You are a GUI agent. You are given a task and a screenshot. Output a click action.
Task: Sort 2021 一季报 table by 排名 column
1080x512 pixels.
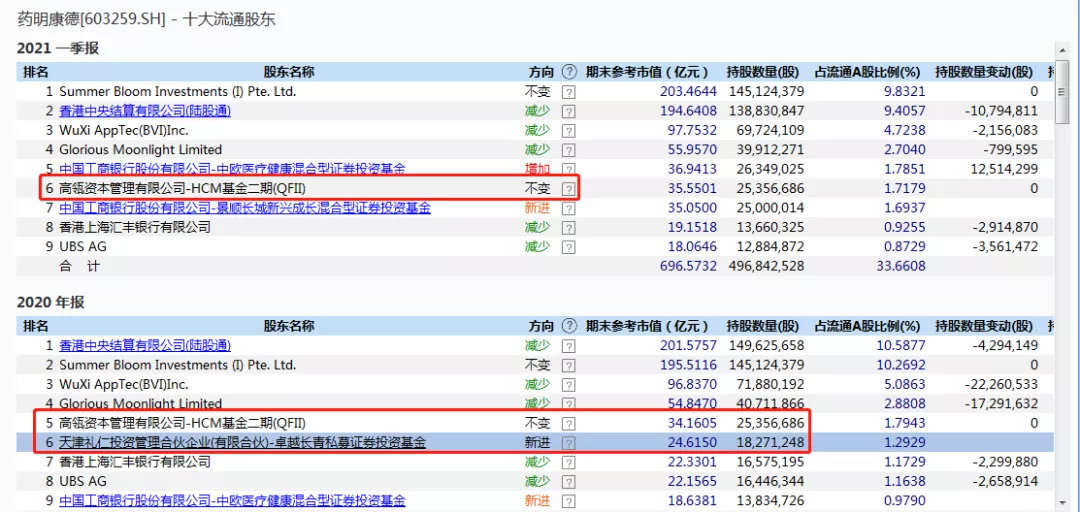(36, 72)
